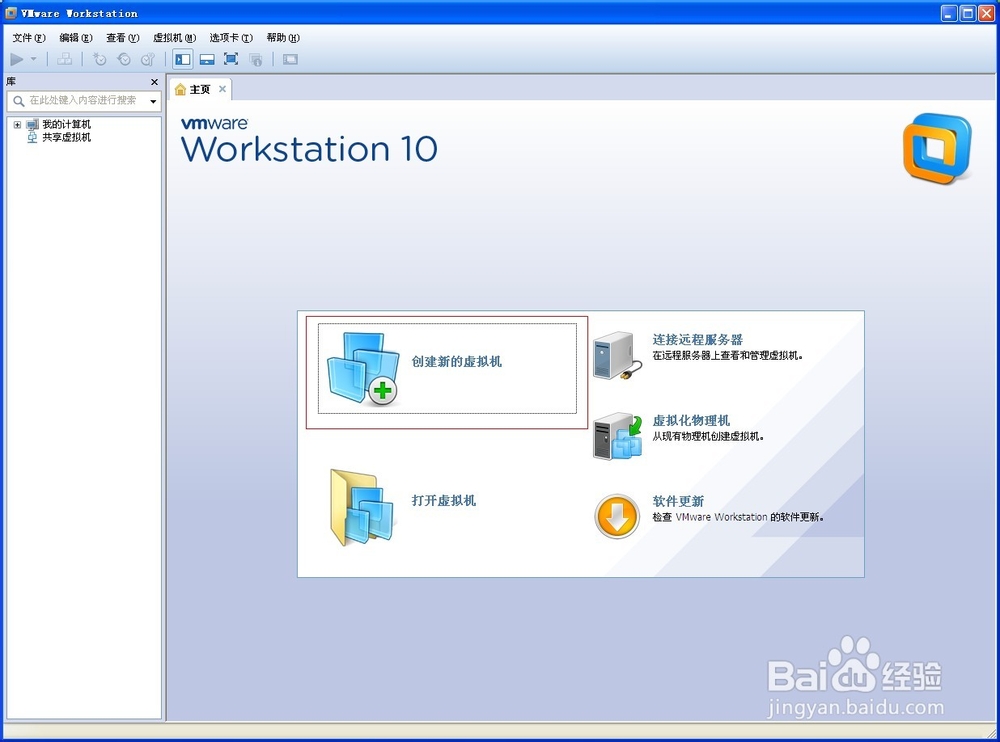The width and height of the screenshot is (1000, 742).
Task: Open the 选项卡(T) menu
Action: [x=231, y=38]
